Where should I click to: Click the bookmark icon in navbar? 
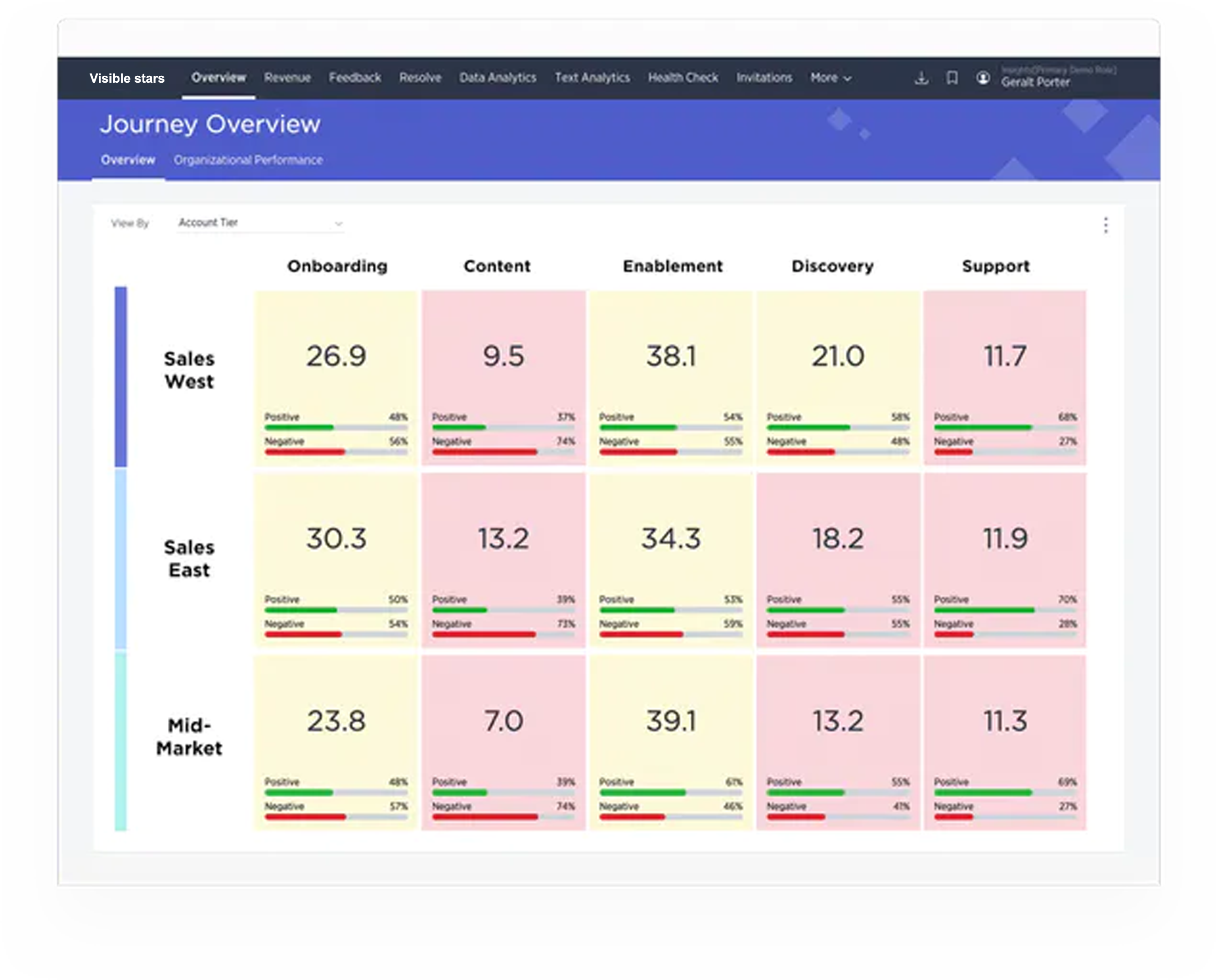pos(952,78)
